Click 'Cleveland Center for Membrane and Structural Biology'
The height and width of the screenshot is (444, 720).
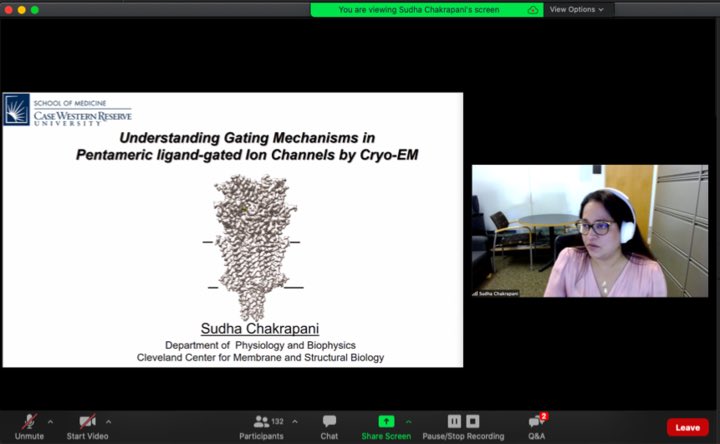(x=260, y=357)
